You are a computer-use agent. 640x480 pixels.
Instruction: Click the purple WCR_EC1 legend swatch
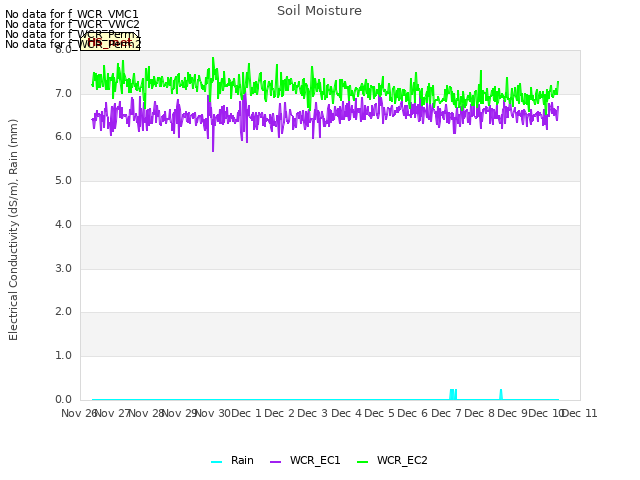click(276, 462)
